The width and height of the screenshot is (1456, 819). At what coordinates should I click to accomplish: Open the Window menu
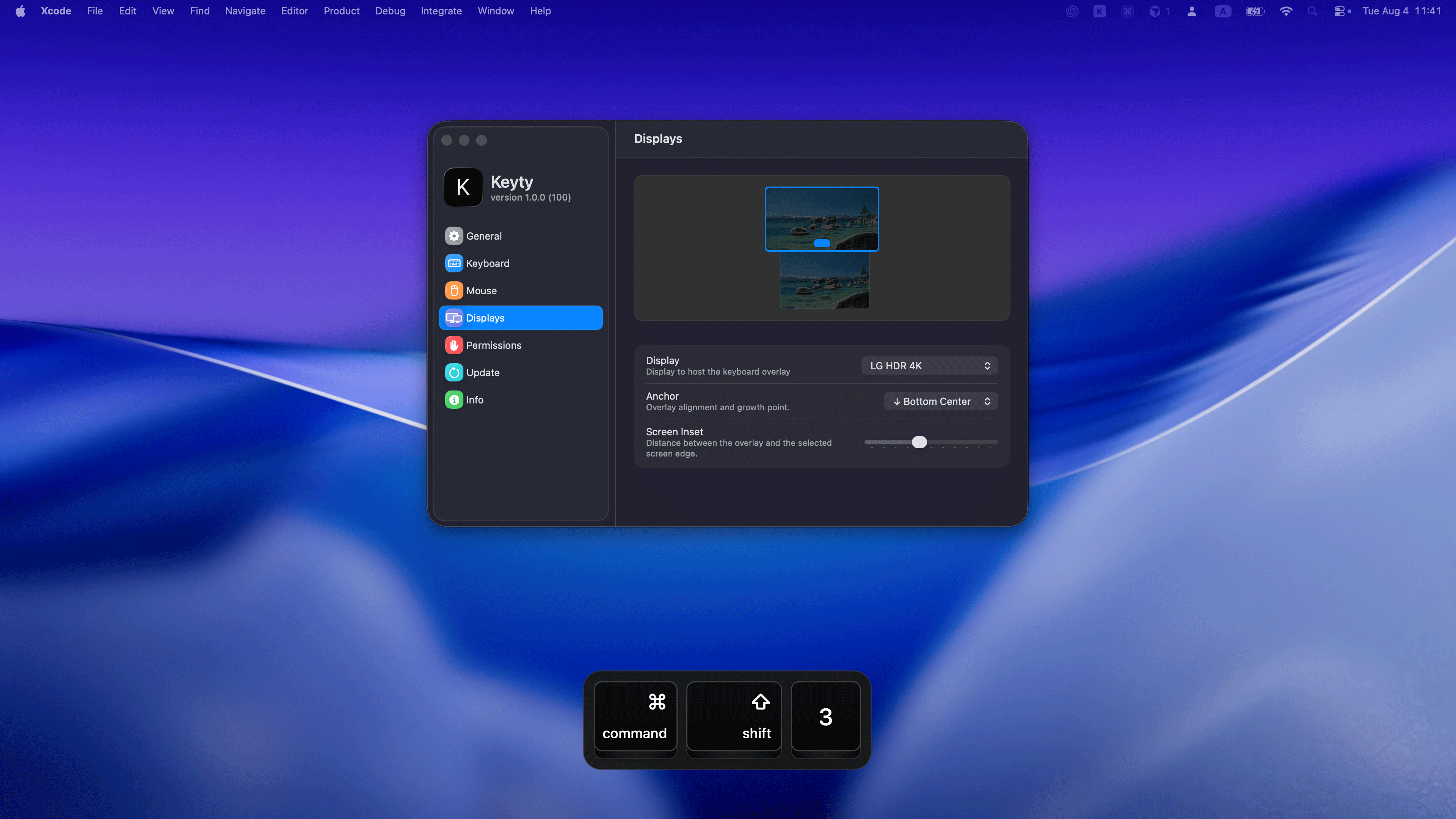tap(496, 11)
